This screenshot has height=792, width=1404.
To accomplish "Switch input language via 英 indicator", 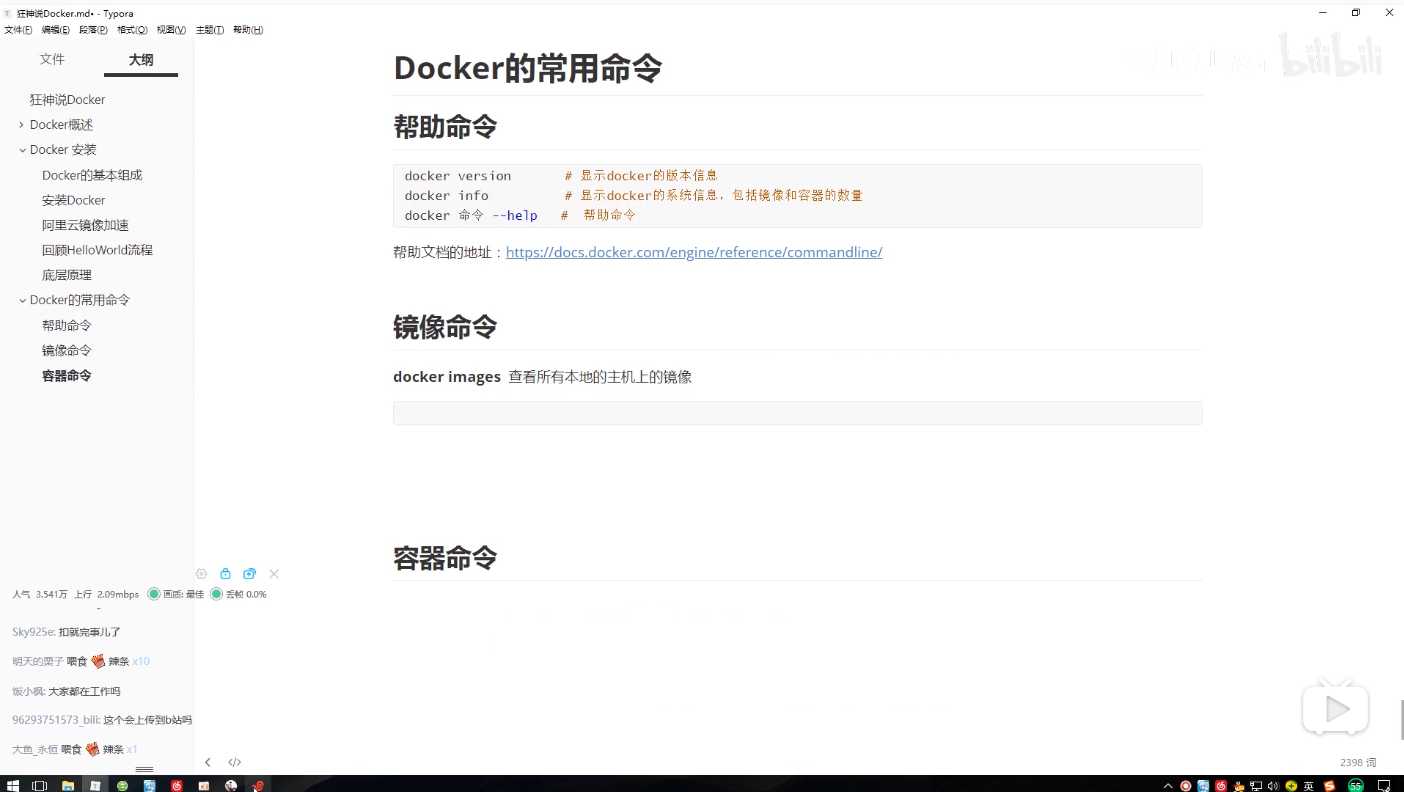I will pos(1309,786).
